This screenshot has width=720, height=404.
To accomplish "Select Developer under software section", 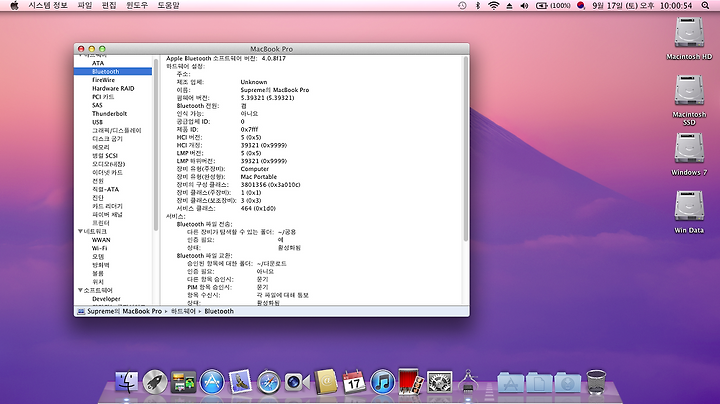I will (x=106, y=298).
